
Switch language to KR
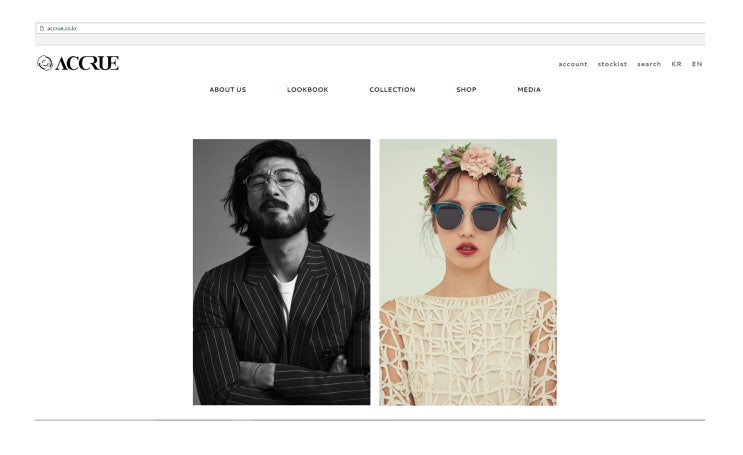676,64
